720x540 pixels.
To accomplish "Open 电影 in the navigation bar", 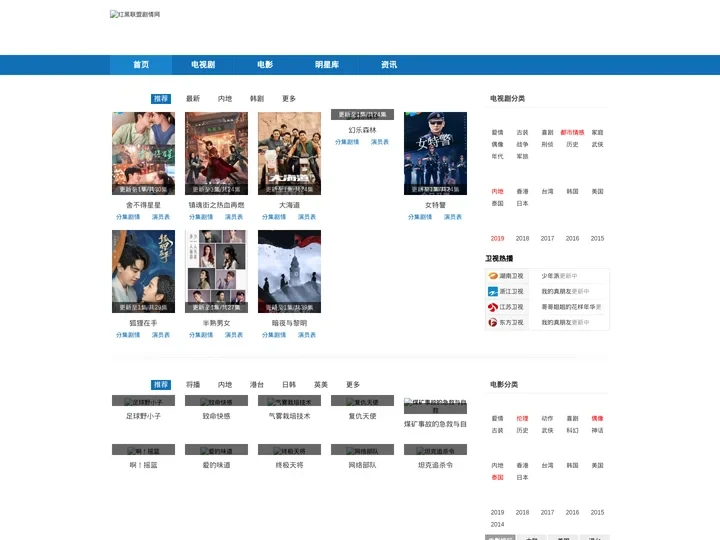I will [x=265, y=65].
